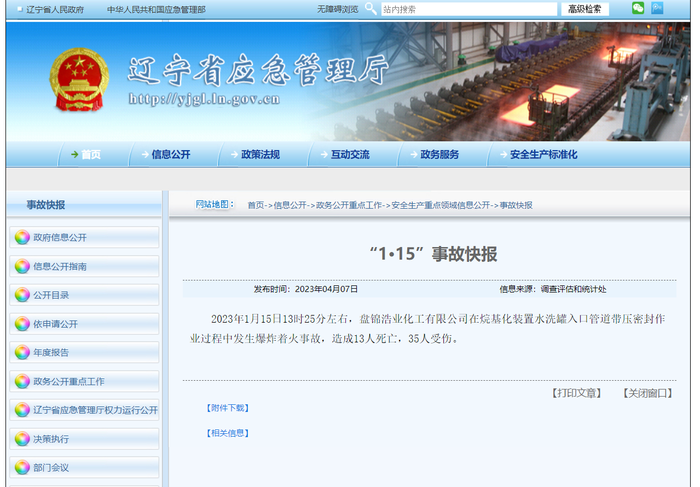Click the green arrow beside 首页

click(75, 154)
